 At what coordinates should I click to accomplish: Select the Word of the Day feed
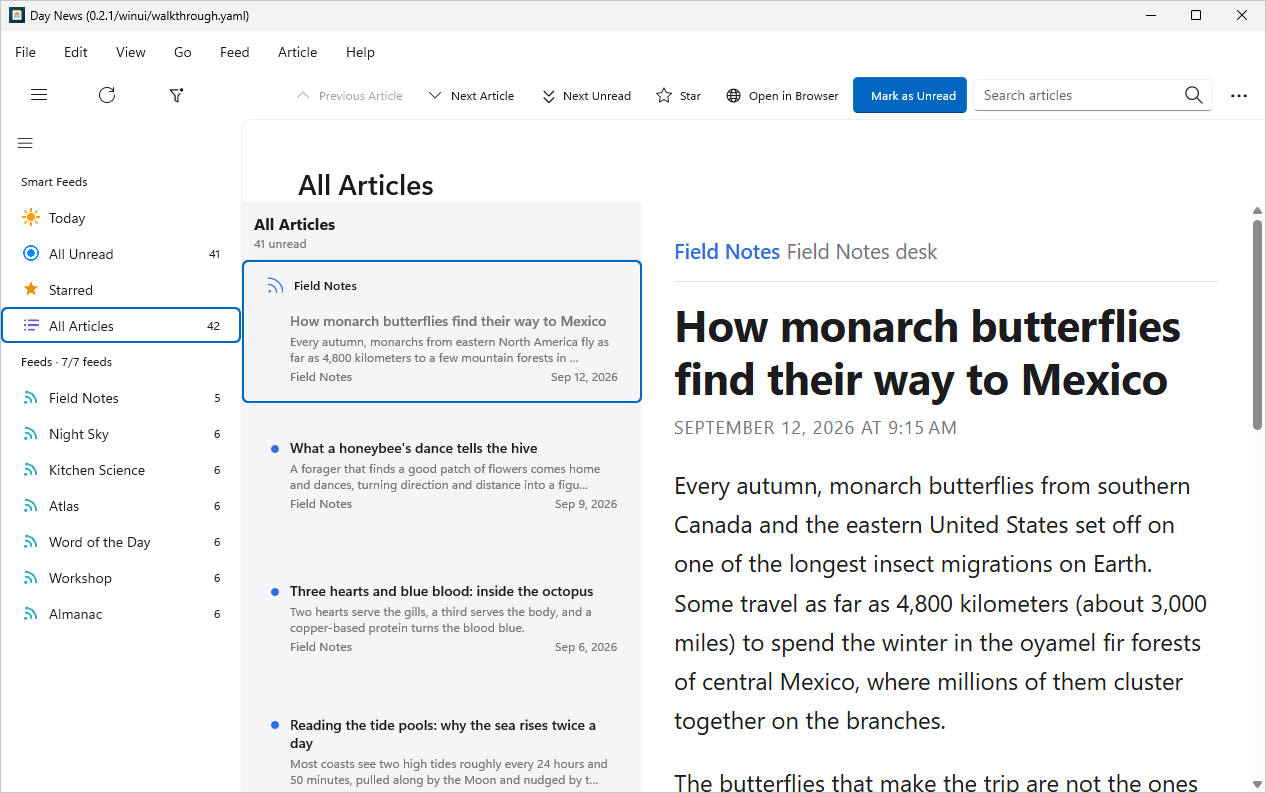[121, 542]
